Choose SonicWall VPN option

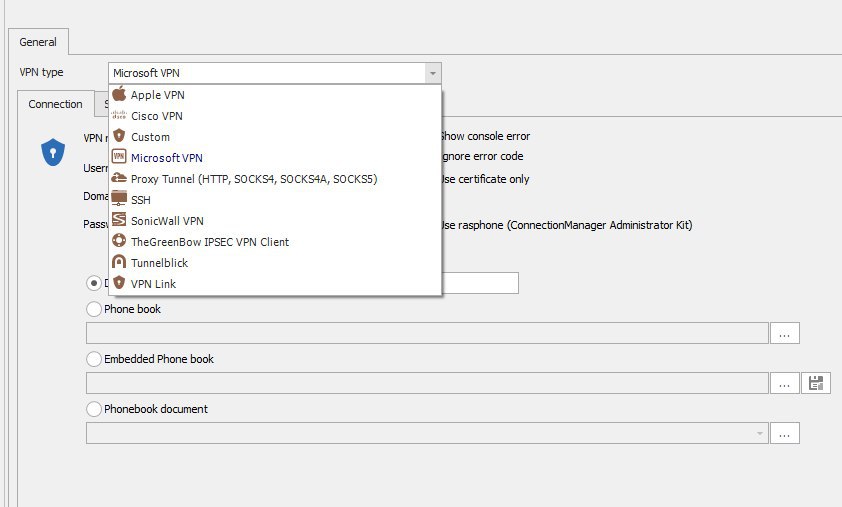275,220
